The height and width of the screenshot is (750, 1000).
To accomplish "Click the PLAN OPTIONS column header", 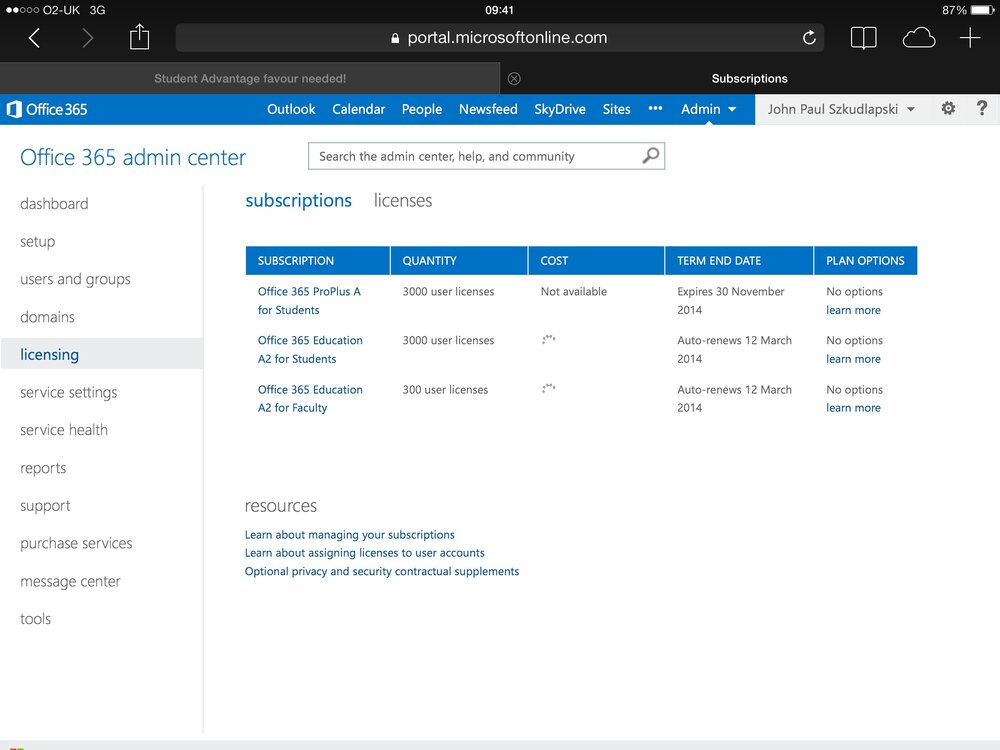I will tap(865, 260).
